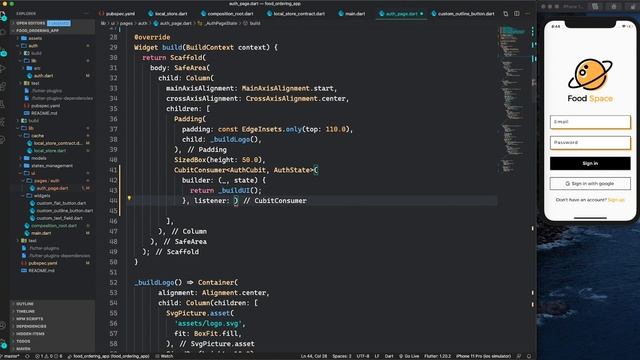Open custom_flat_button.dart in file tree

point(61,203)
